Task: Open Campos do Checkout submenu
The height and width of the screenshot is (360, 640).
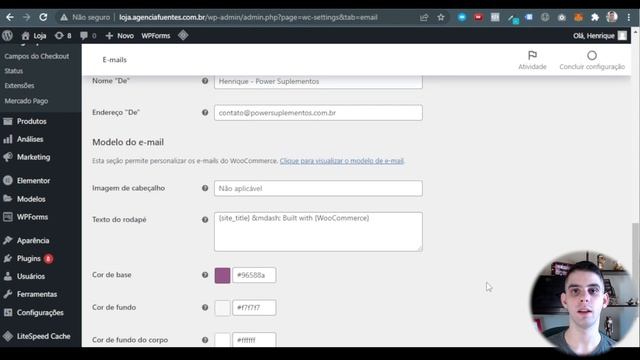Action: (x=37, y=56)
